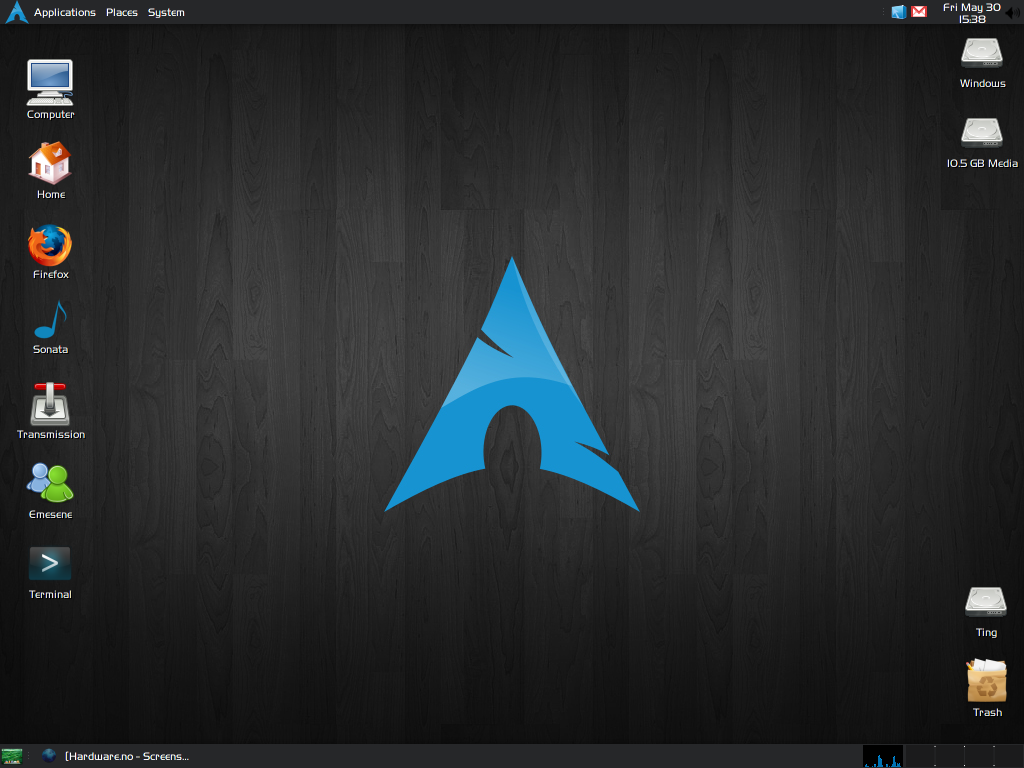The image size is (1024, 768).
Task: Open the Places menu
Action: pos(122,12)
